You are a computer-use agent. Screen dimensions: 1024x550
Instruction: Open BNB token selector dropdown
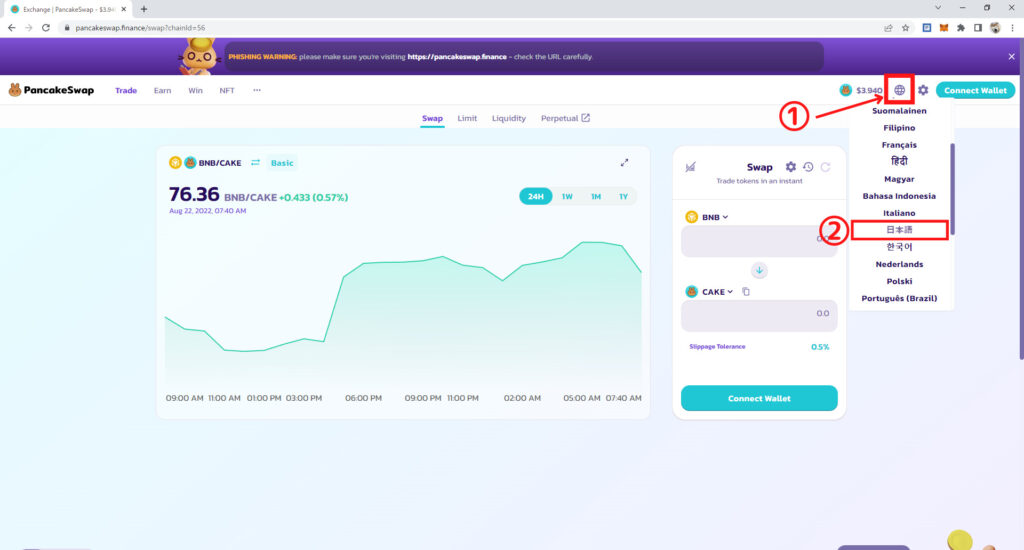[x=714, y=217]
